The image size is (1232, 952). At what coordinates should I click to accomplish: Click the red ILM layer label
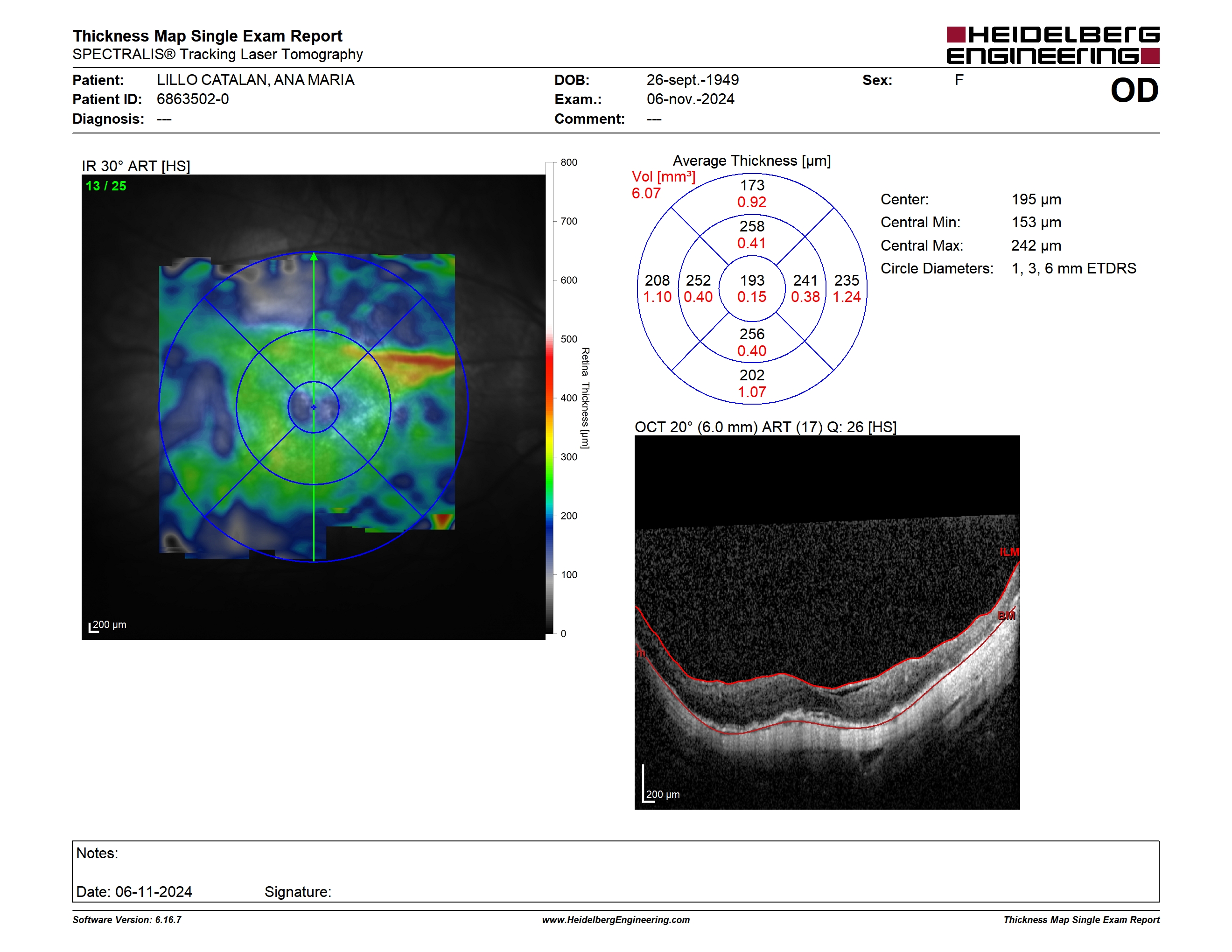click(x=1009, y=552)
